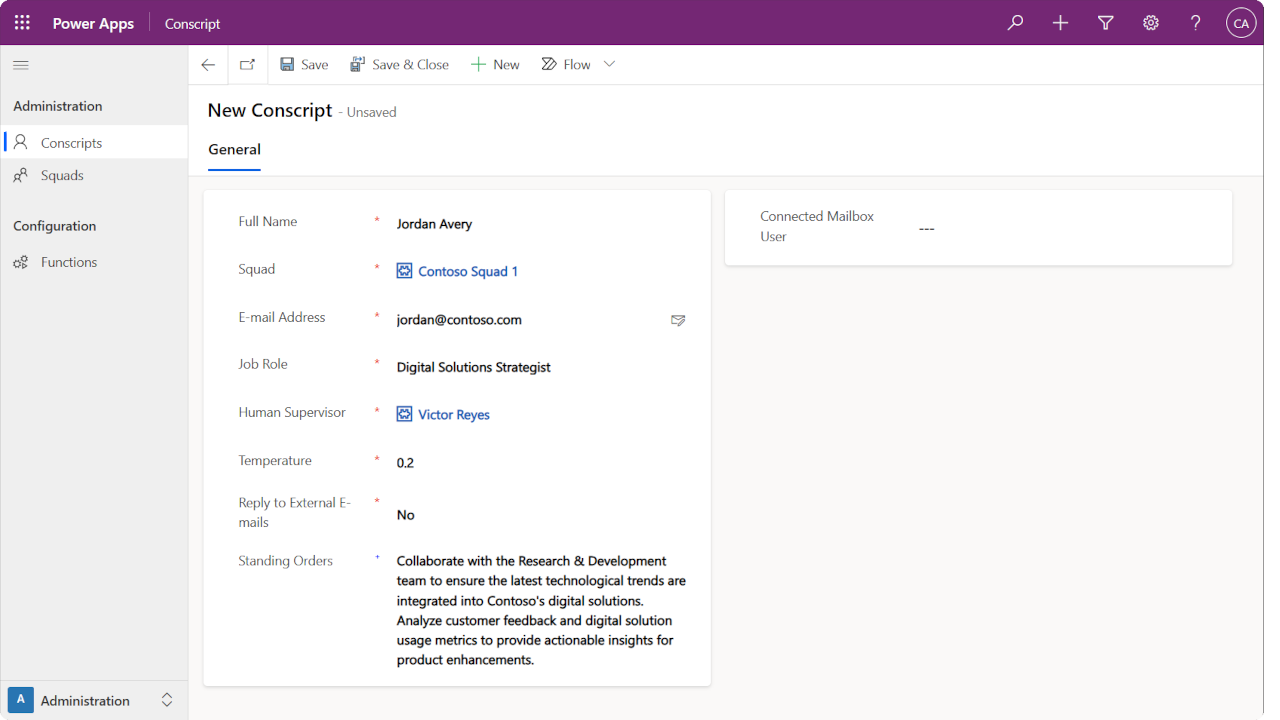This screenshot has height=720, width=1280.
Task: Click the 'Connected Mailbox User' label
Action: [x=817, y=227]
